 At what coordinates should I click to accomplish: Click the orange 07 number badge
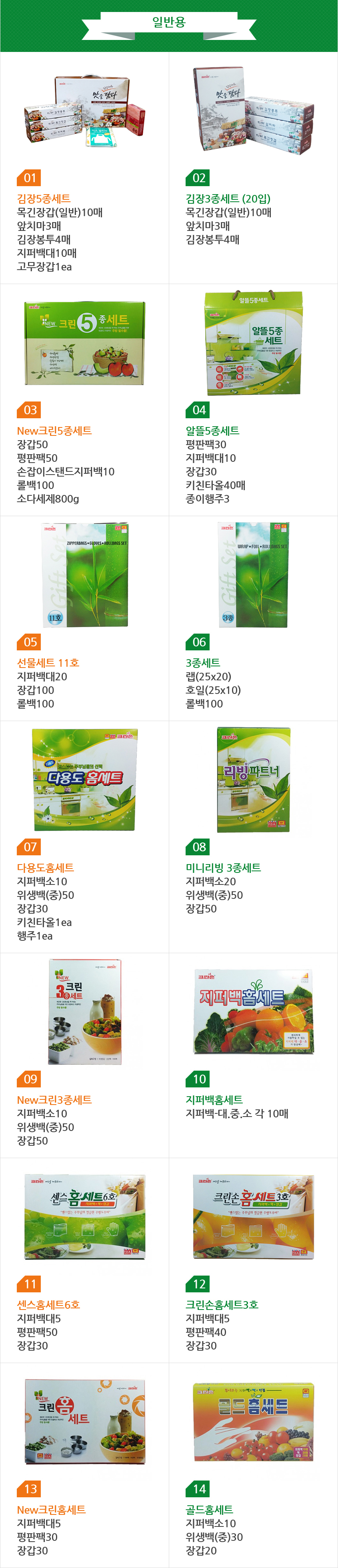pyautogui.click(x=29, y=847)
